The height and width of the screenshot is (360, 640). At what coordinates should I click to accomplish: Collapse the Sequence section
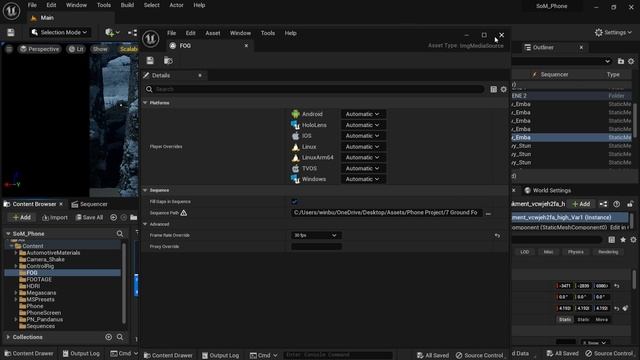(145, 190)
